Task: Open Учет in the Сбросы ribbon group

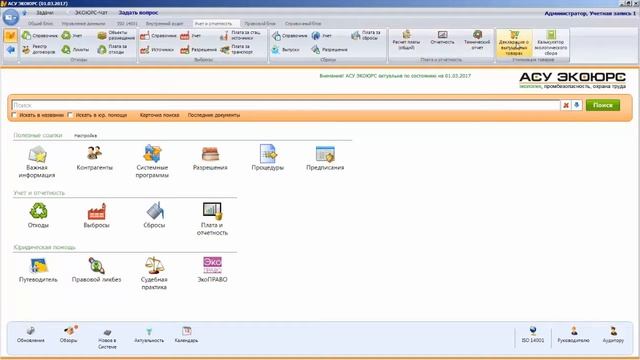Action: pyautogui.click(x=322, y=36)
